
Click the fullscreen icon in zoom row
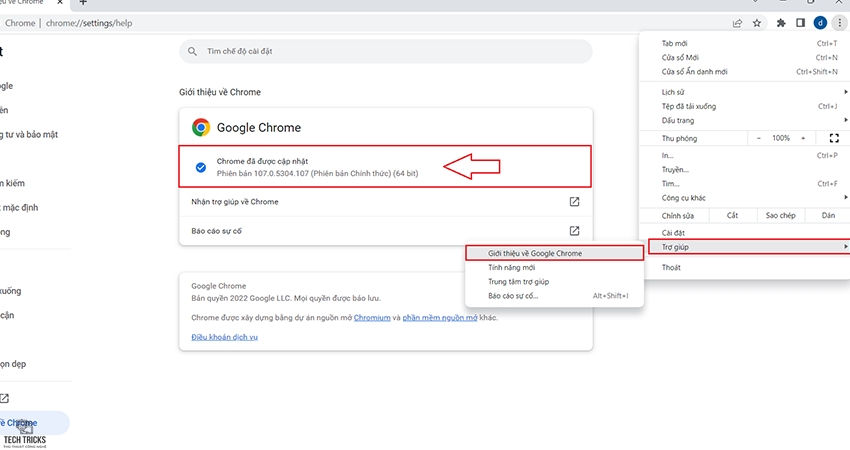pyautogui.click(x=834, y=138)
